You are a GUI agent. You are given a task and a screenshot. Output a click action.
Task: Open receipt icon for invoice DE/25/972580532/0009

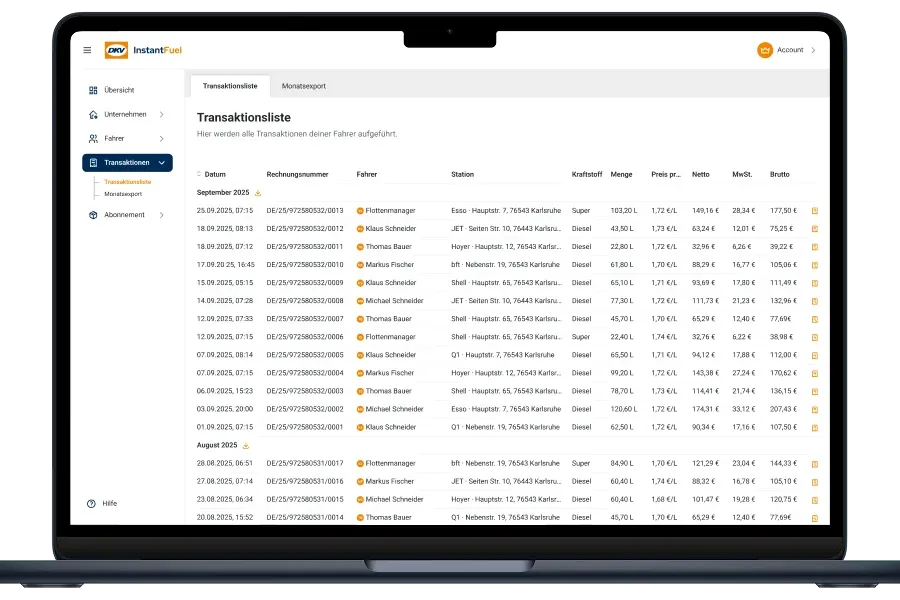(x=814, y=283)
